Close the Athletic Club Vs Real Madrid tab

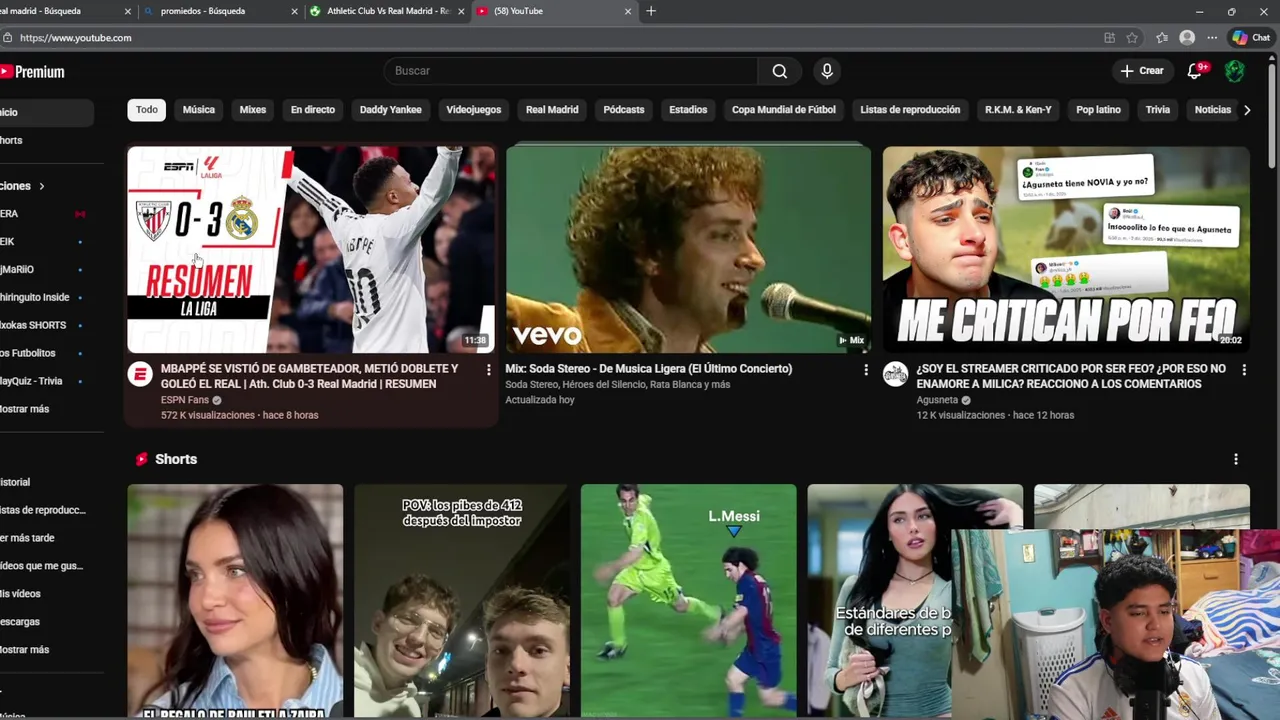click(461, 11)
